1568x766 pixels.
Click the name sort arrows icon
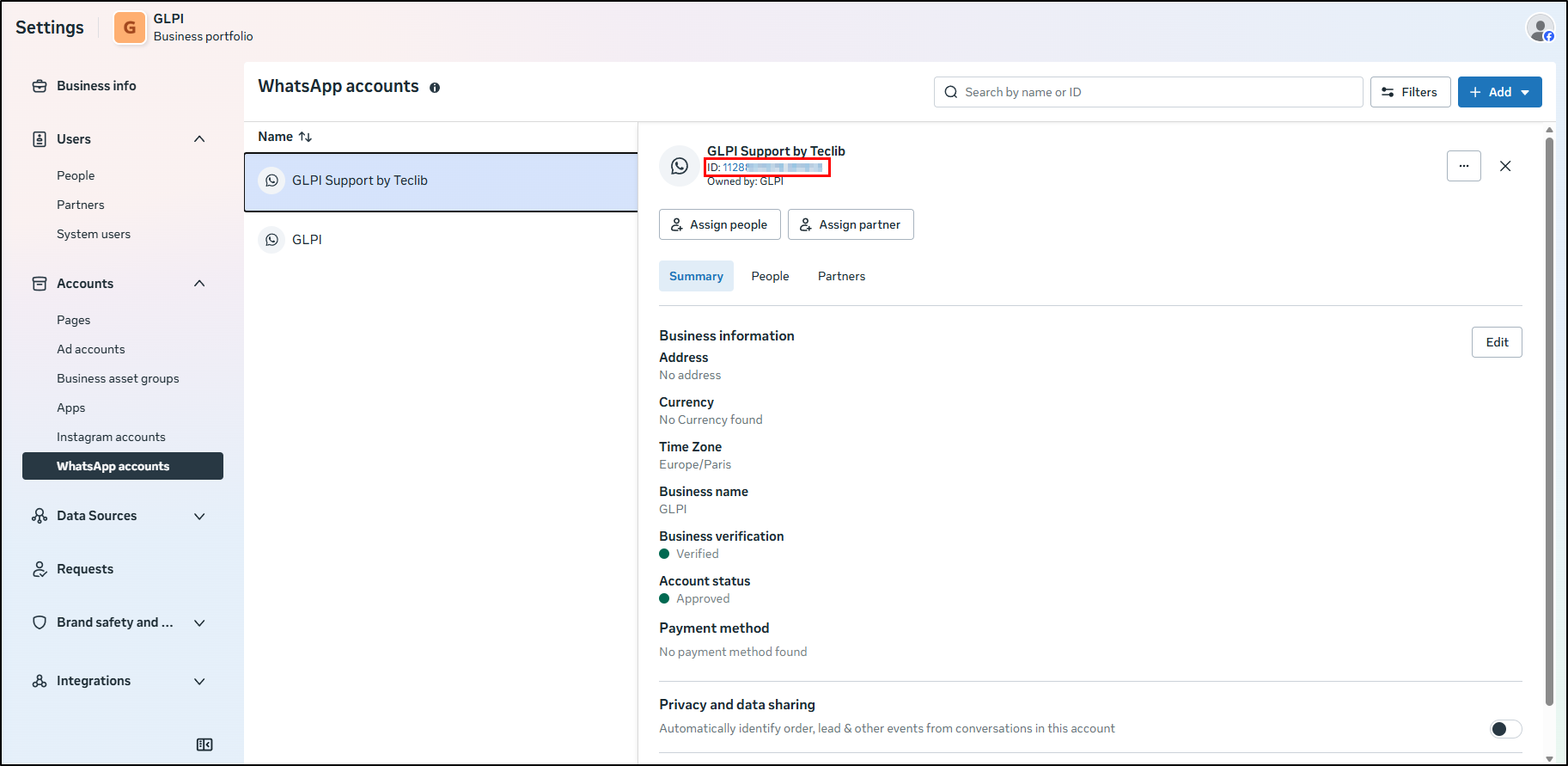click(305, 137)
